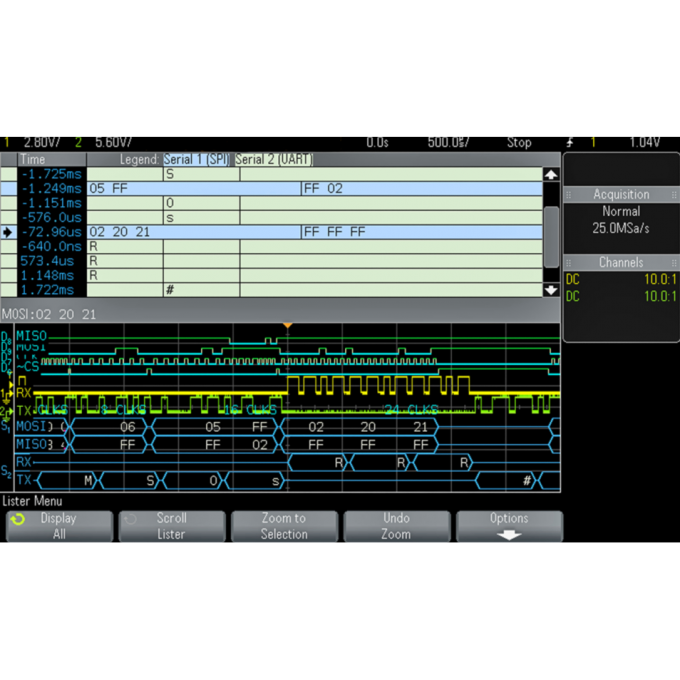Click the decoded UART TX bus label
680x680 pixels.
24,480
